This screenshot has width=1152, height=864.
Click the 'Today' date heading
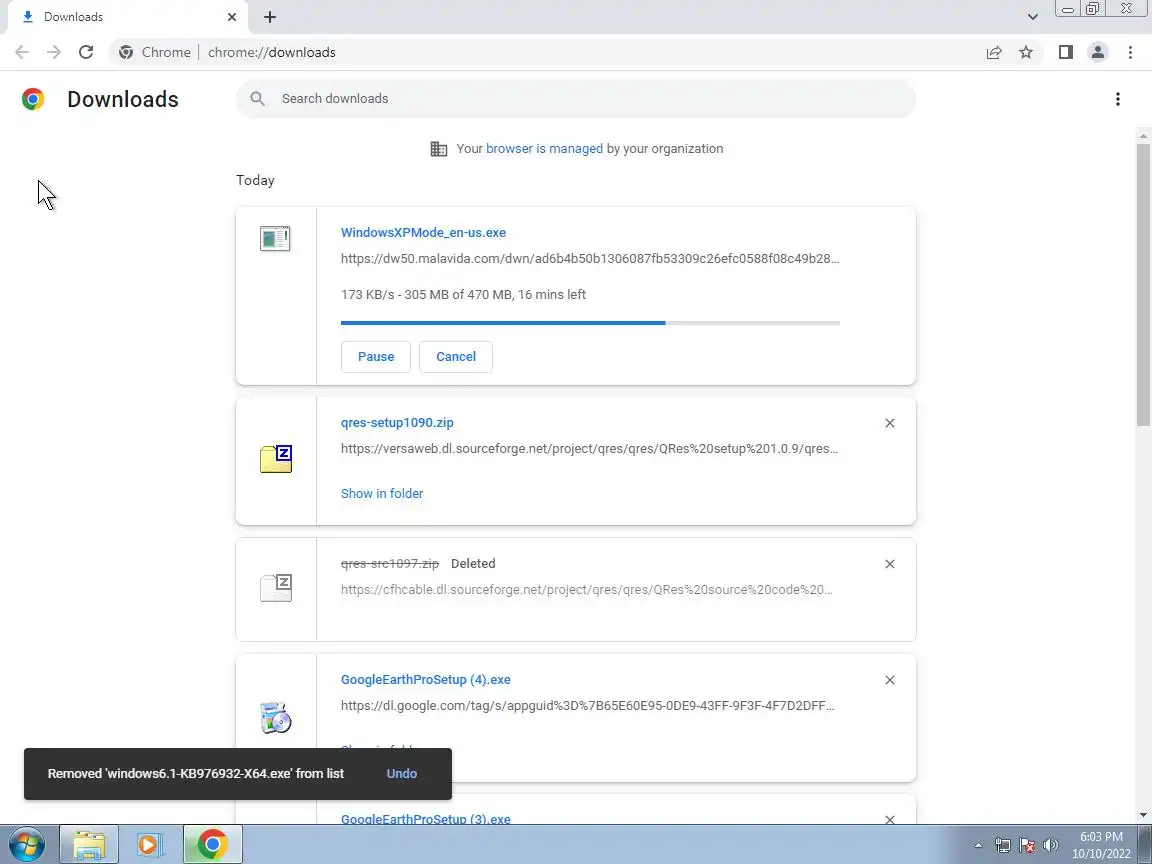pos(255,180)
